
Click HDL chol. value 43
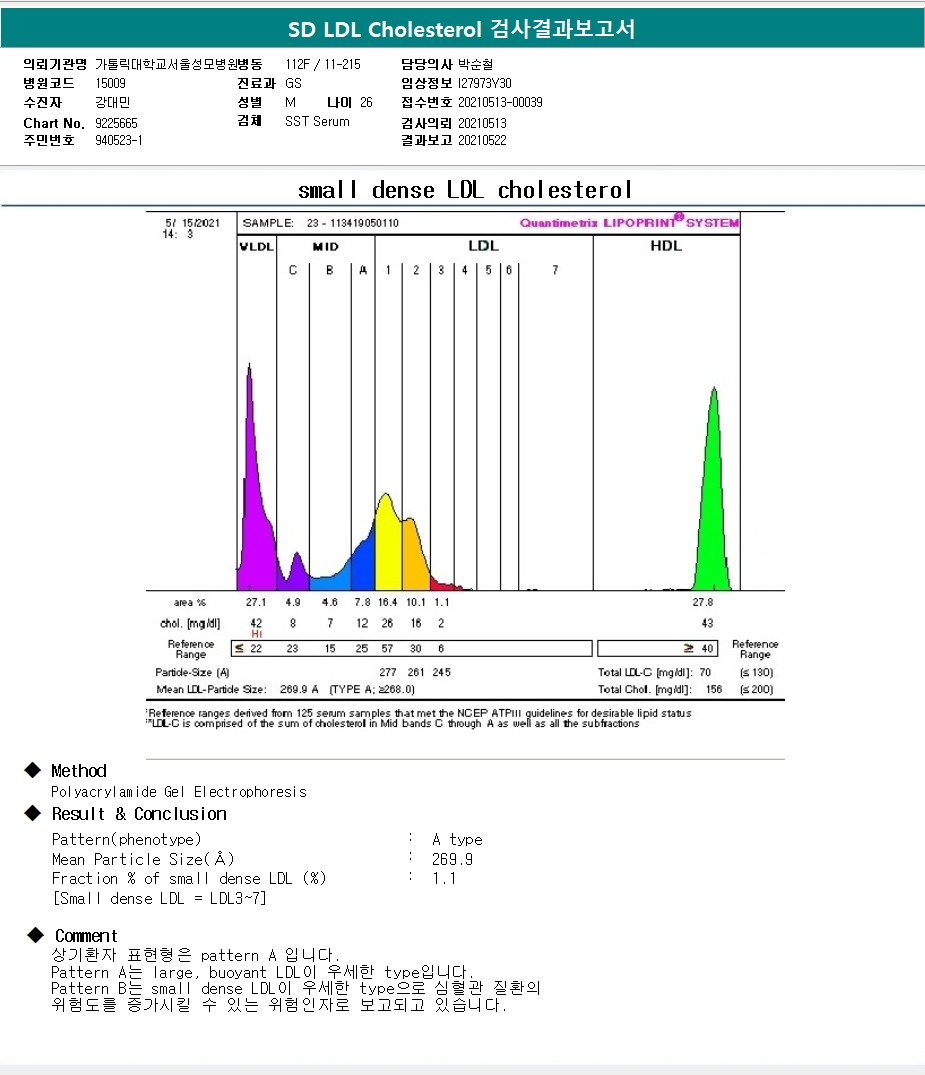(707, 623)
